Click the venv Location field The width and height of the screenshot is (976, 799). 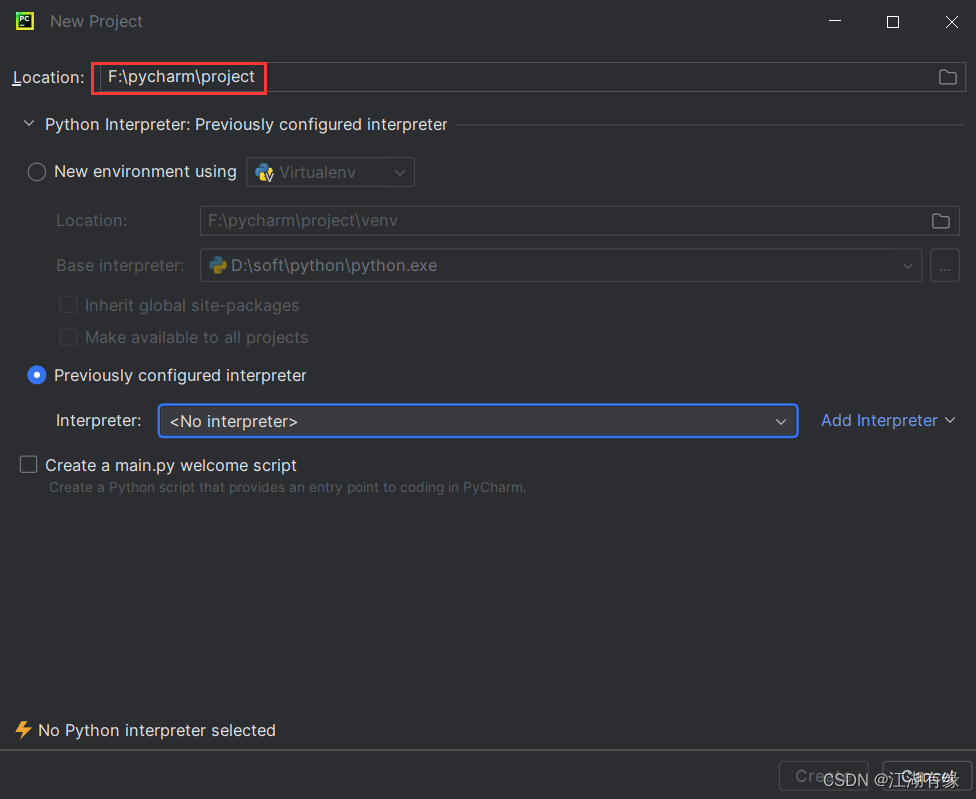[580, 221]
